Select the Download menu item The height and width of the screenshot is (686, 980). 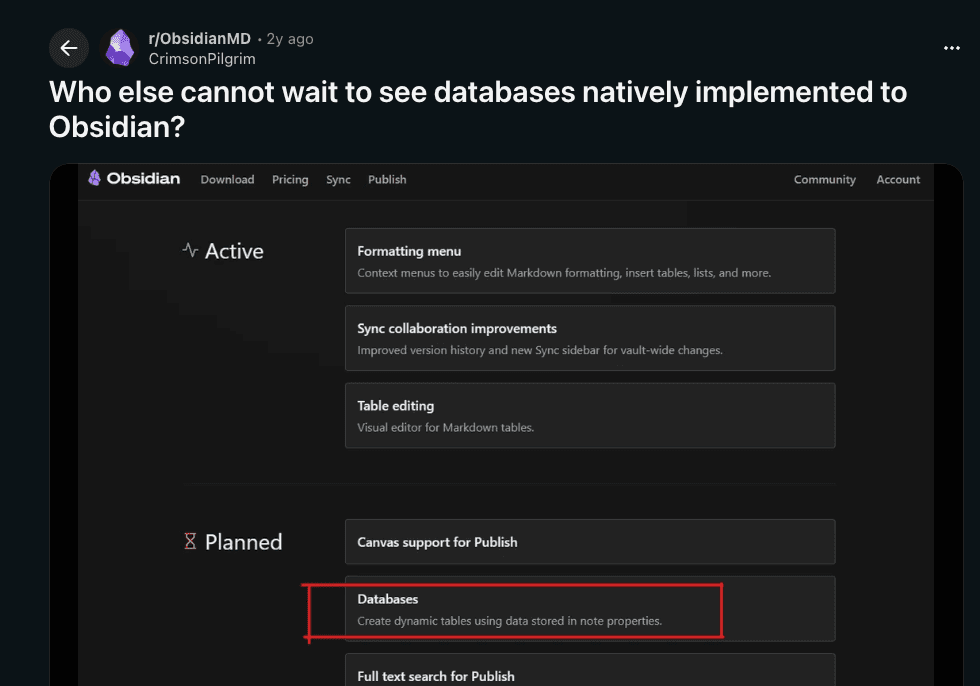(x=227, y=180)
